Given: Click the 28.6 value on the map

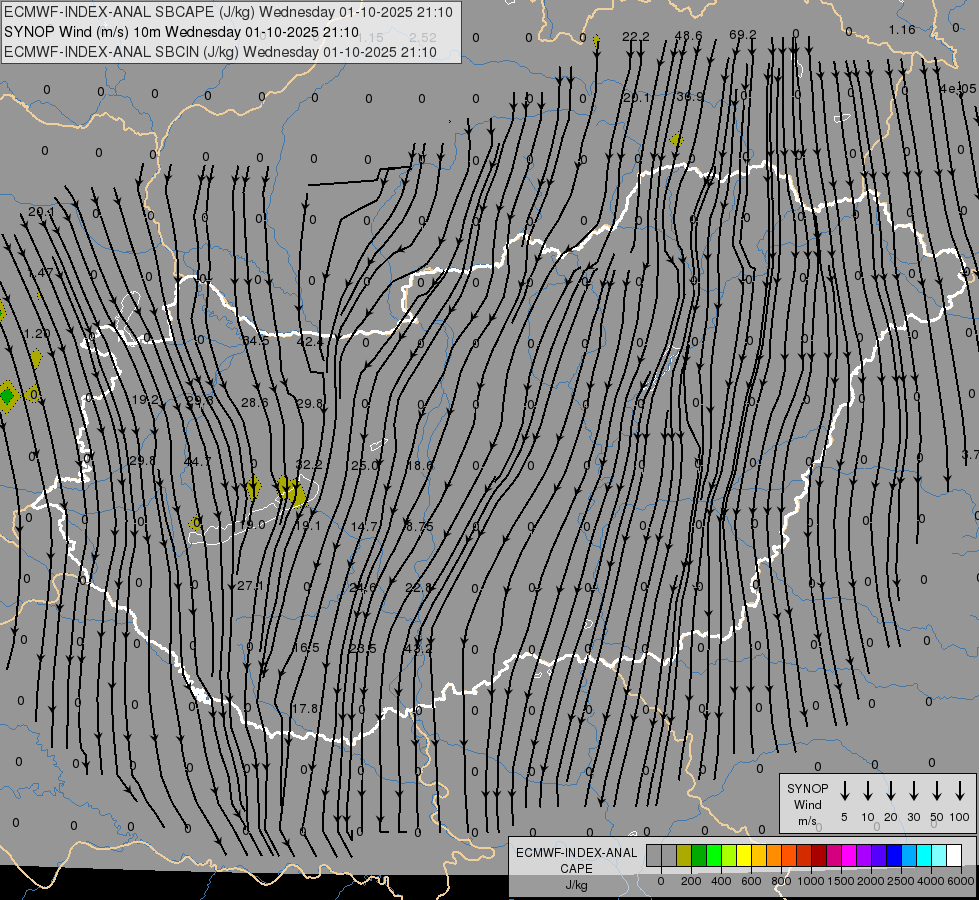Looking at the screenshot, I should click(x=254, y=402).
